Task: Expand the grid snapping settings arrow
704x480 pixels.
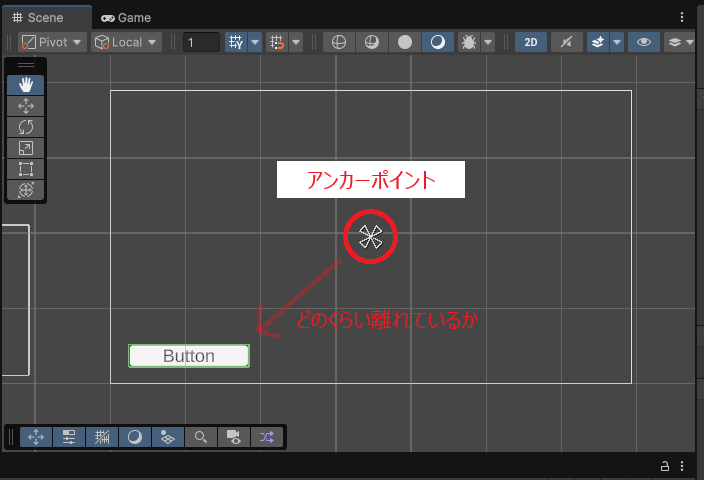Action: coord(296,42)
